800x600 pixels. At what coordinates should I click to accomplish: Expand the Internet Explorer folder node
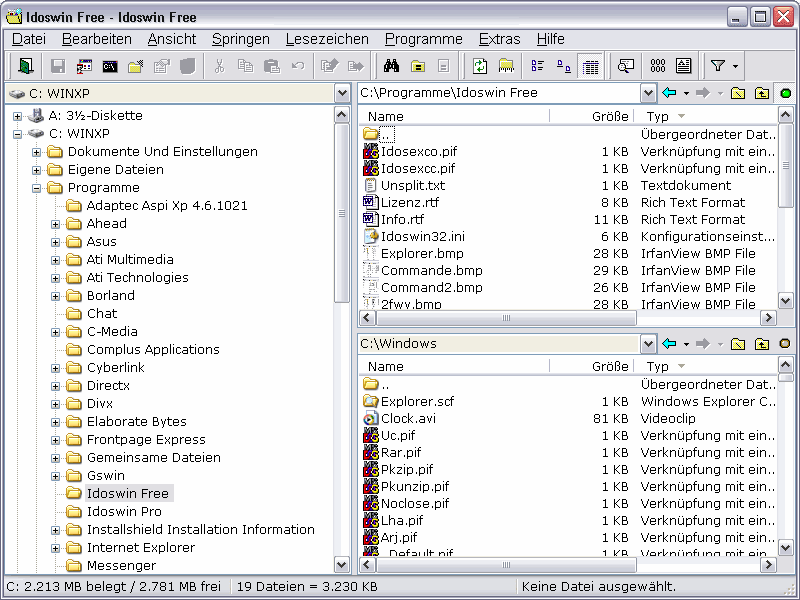pyautogui.click(x=55, y=548)
